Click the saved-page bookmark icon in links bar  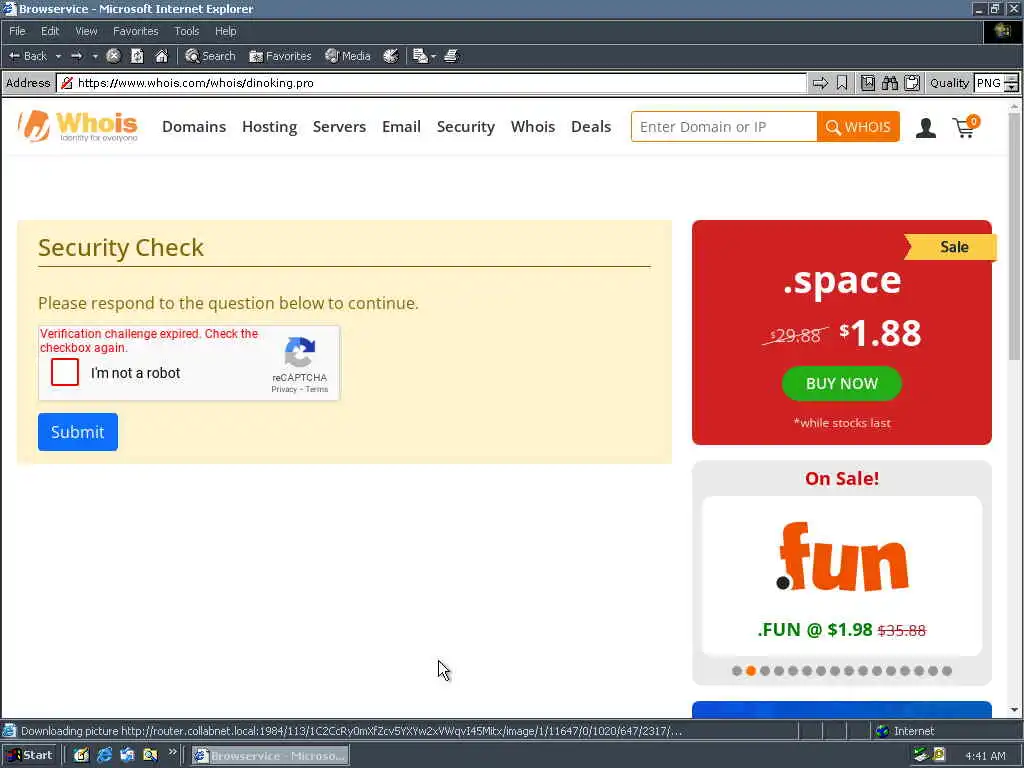[867, 83]
